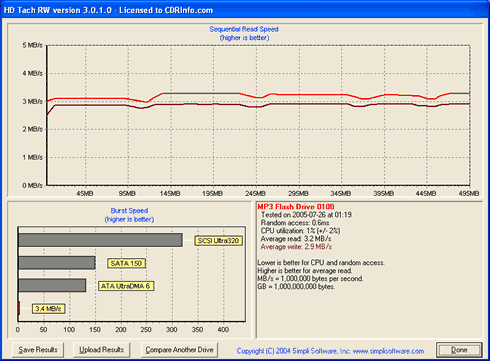This screenshot has width=490, height=361.
Task: Click the SATA 150 gray bar
Action: (x=57, y=263)
